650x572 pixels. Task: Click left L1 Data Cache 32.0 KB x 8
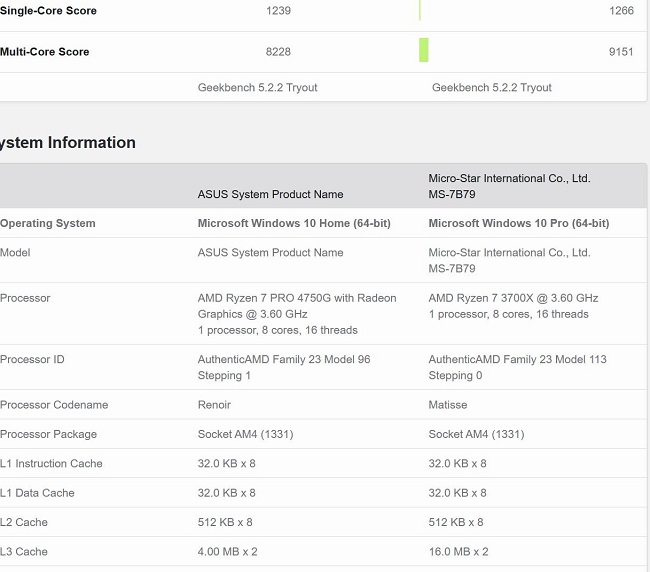click(226, 493)
